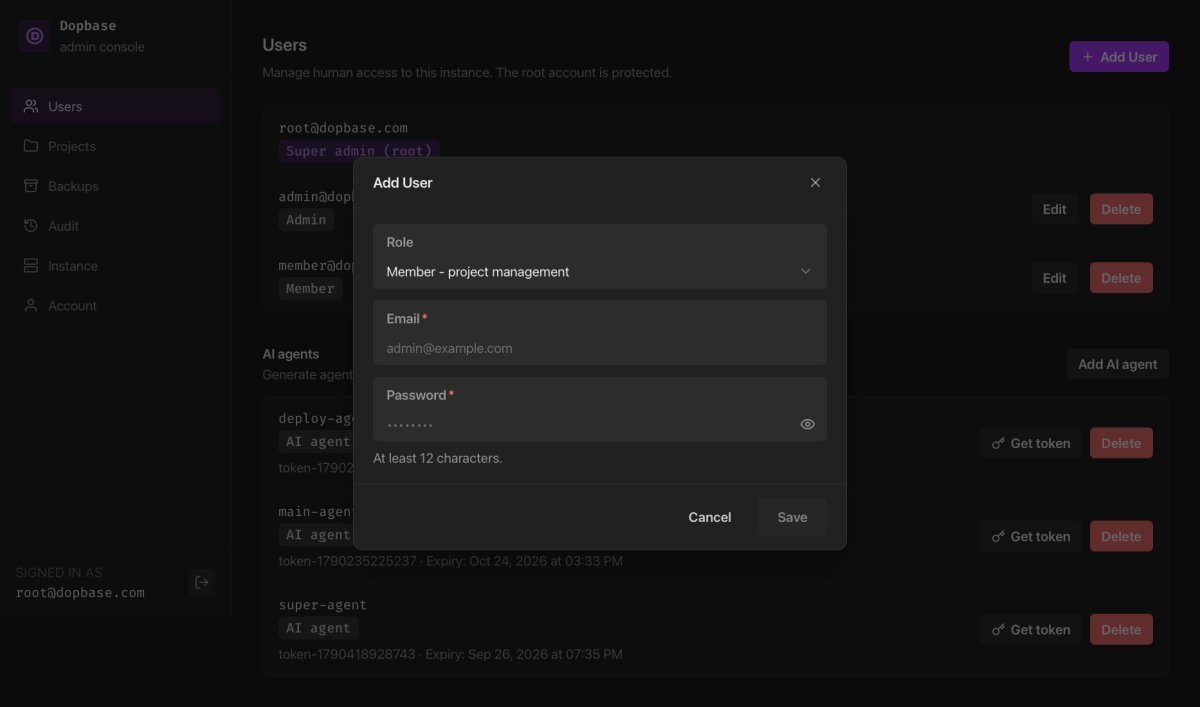The image size is (1200, 707).
Task: Click the Email input field
Action: click(x=600, y=333)
